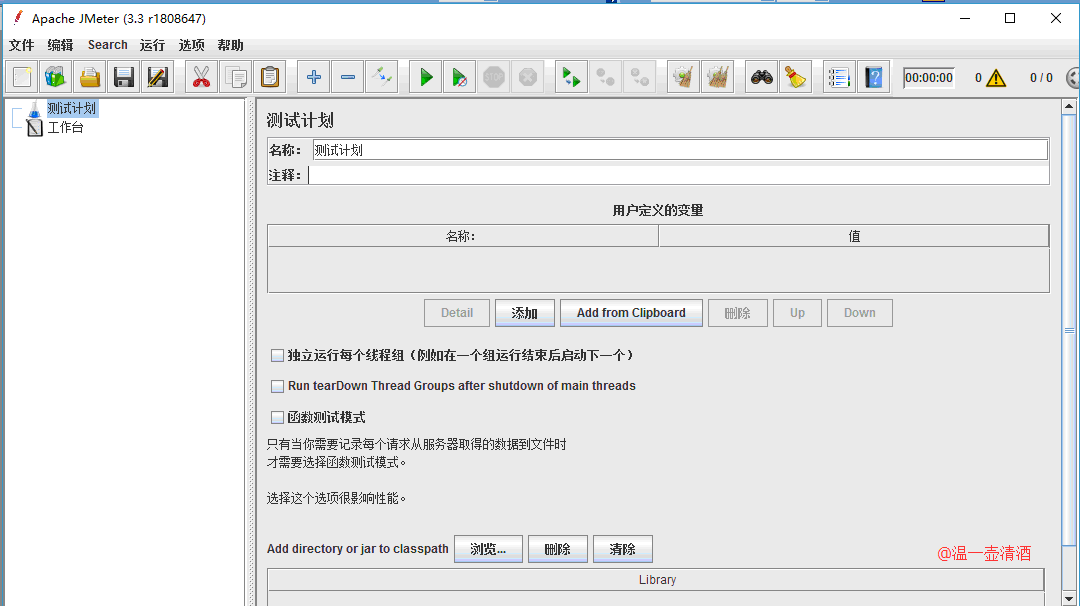
Task: Save the test plan with floppy icon
Action: [x=124, y=77]
